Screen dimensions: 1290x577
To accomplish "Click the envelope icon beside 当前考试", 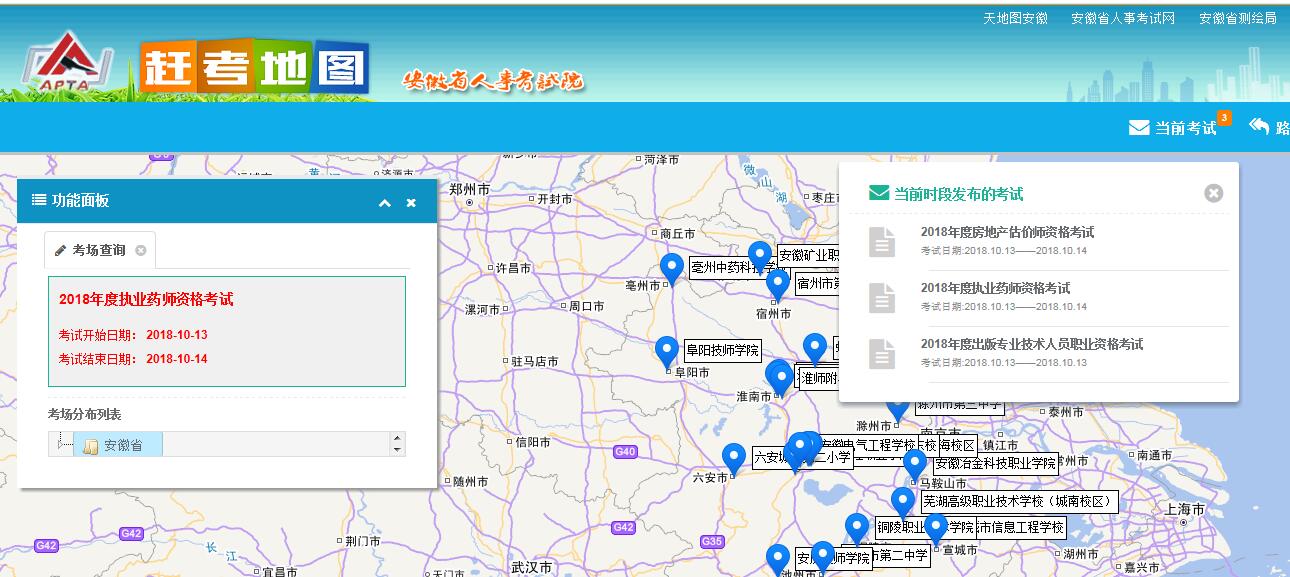I will click(x=1139, y=128).
